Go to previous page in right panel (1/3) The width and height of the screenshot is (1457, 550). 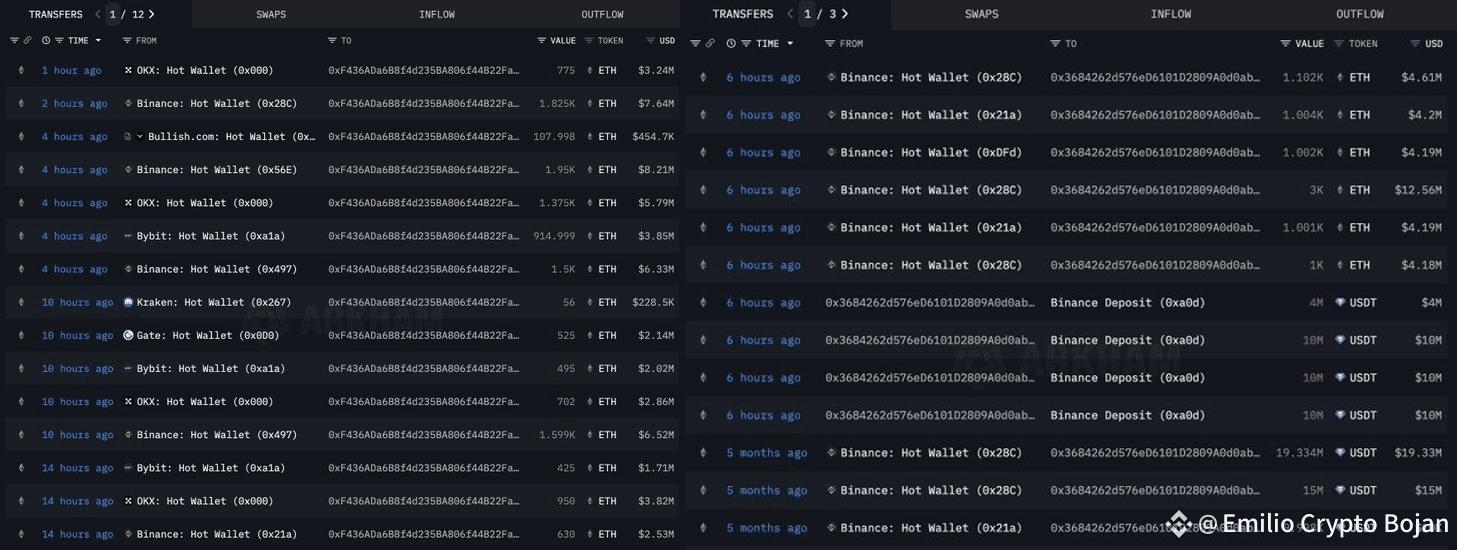coord(791,14)
